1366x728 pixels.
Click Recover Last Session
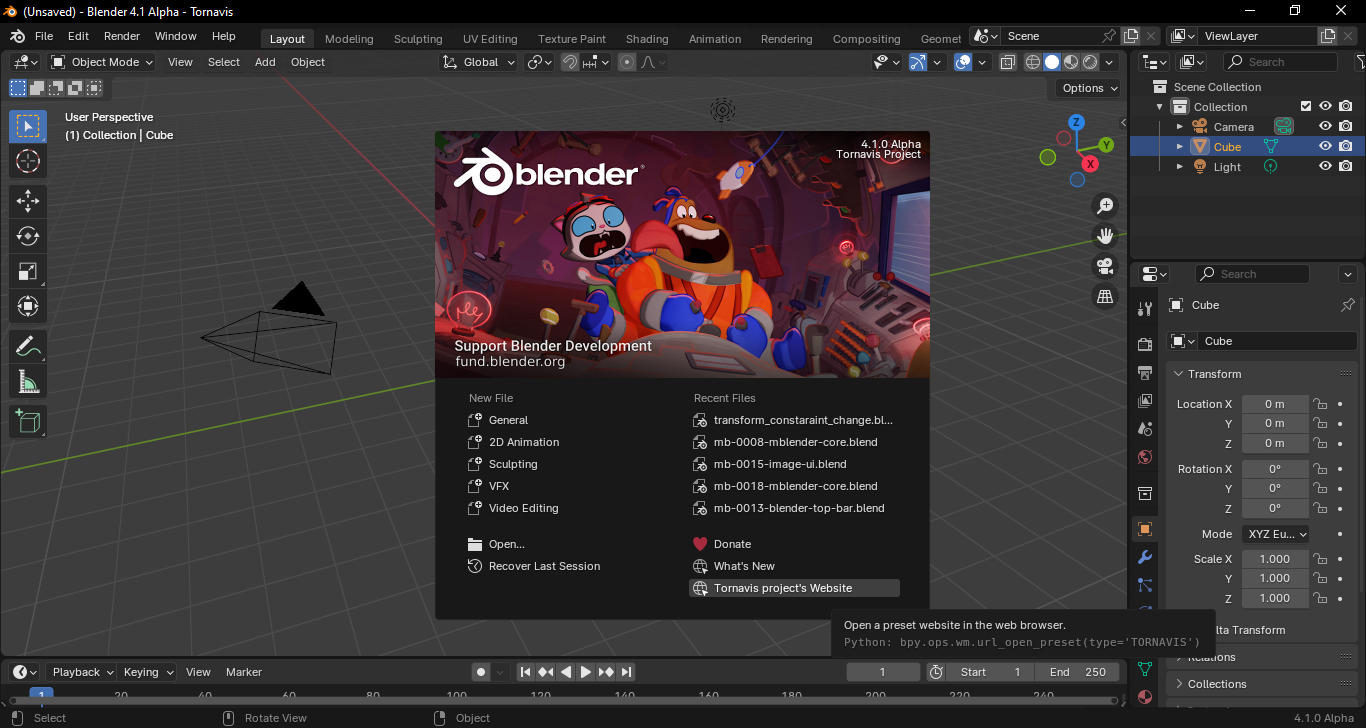tap(544, 566)
